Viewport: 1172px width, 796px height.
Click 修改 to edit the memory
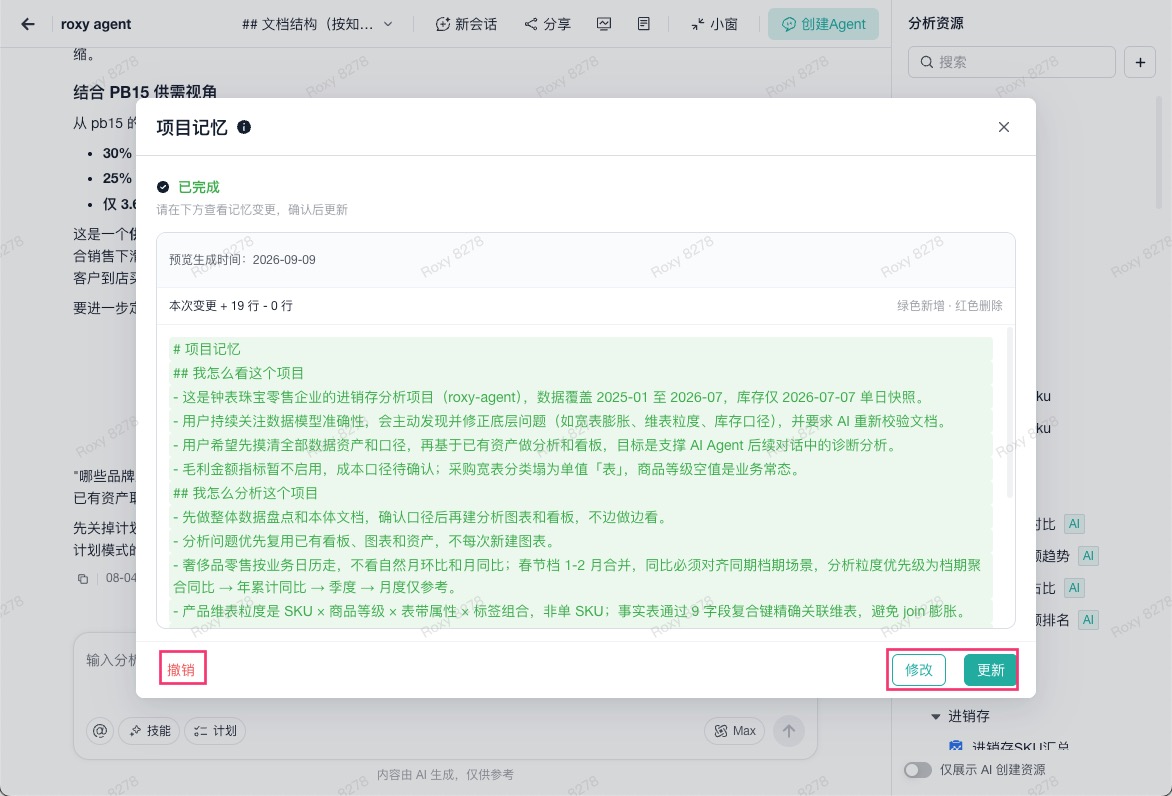[919, 670]
